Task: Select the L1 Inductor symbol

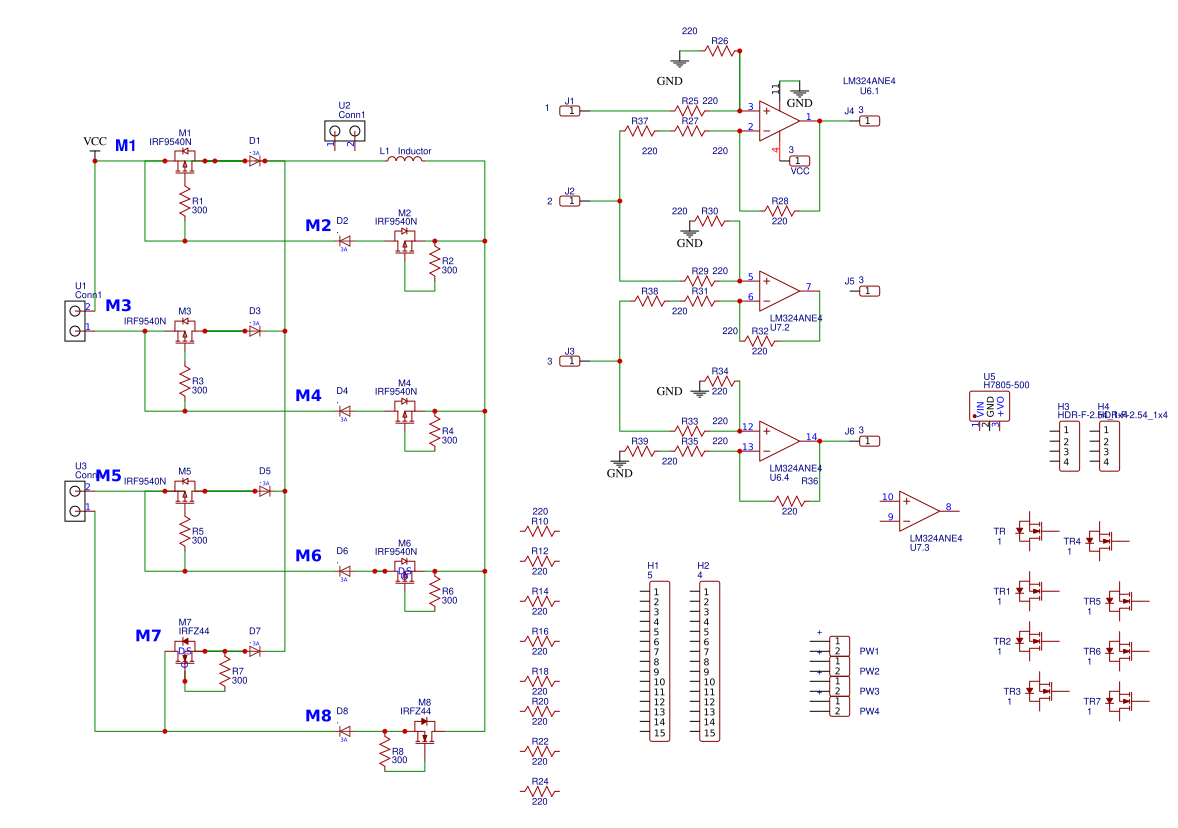Action: pyautogui.click(x=404, y=158)
